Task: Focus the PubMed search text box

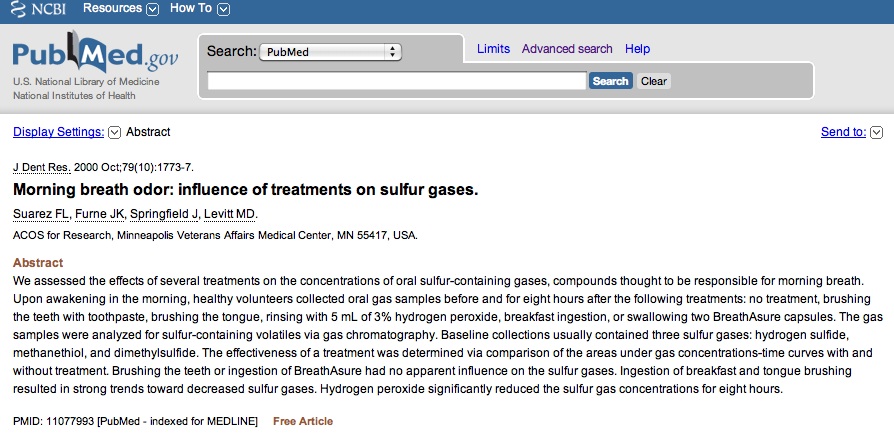Action: 396,81
